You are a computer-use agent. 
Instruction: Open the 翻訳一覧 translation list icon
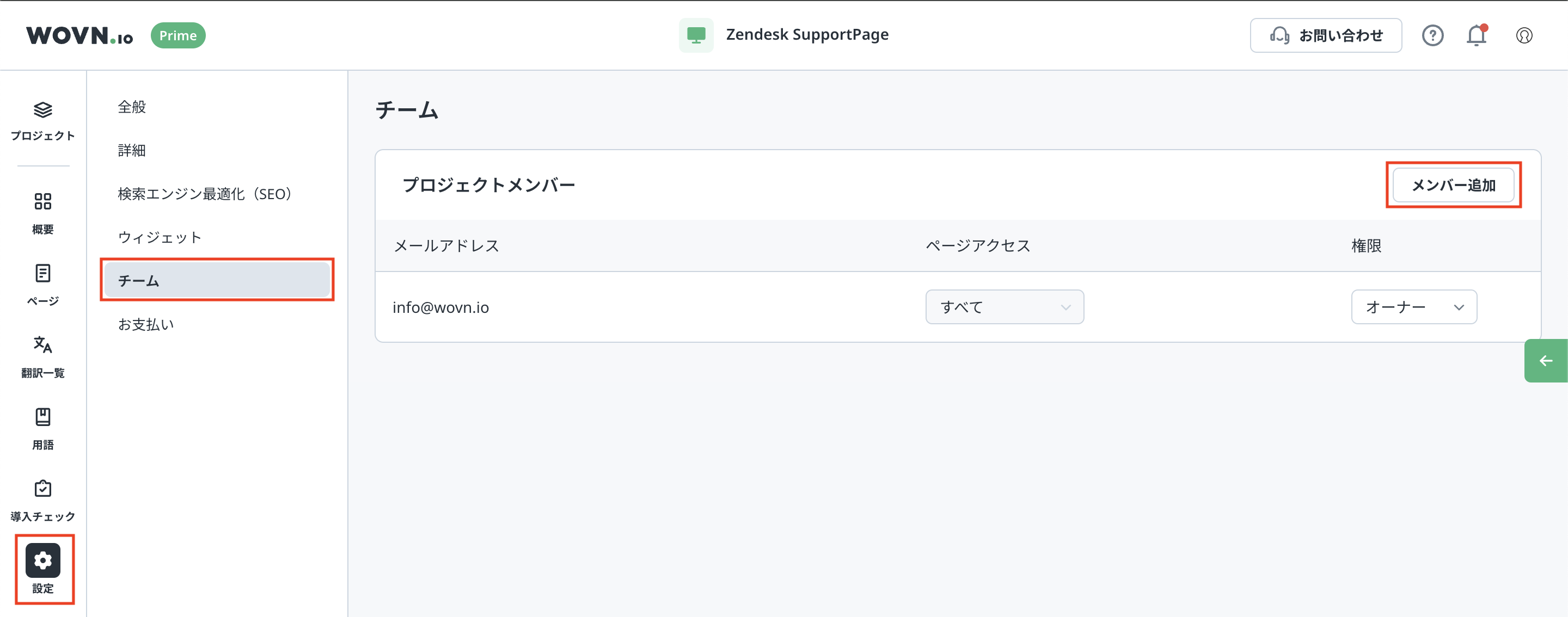tap(42, 345)
